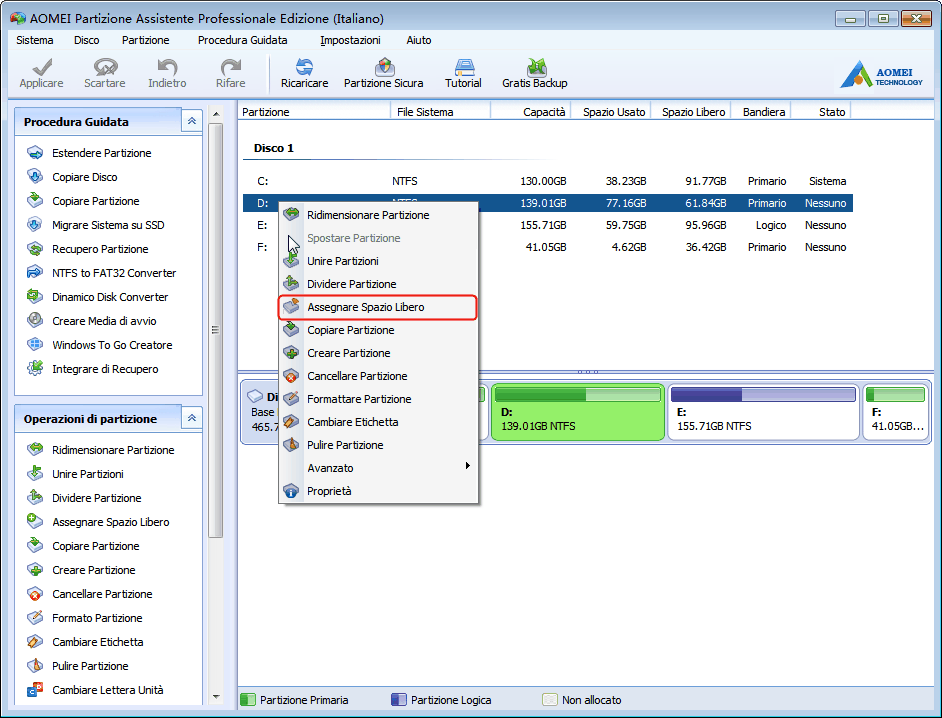Click the Applicare toolbar icon
942x718 pixels.
click(41, 67)
